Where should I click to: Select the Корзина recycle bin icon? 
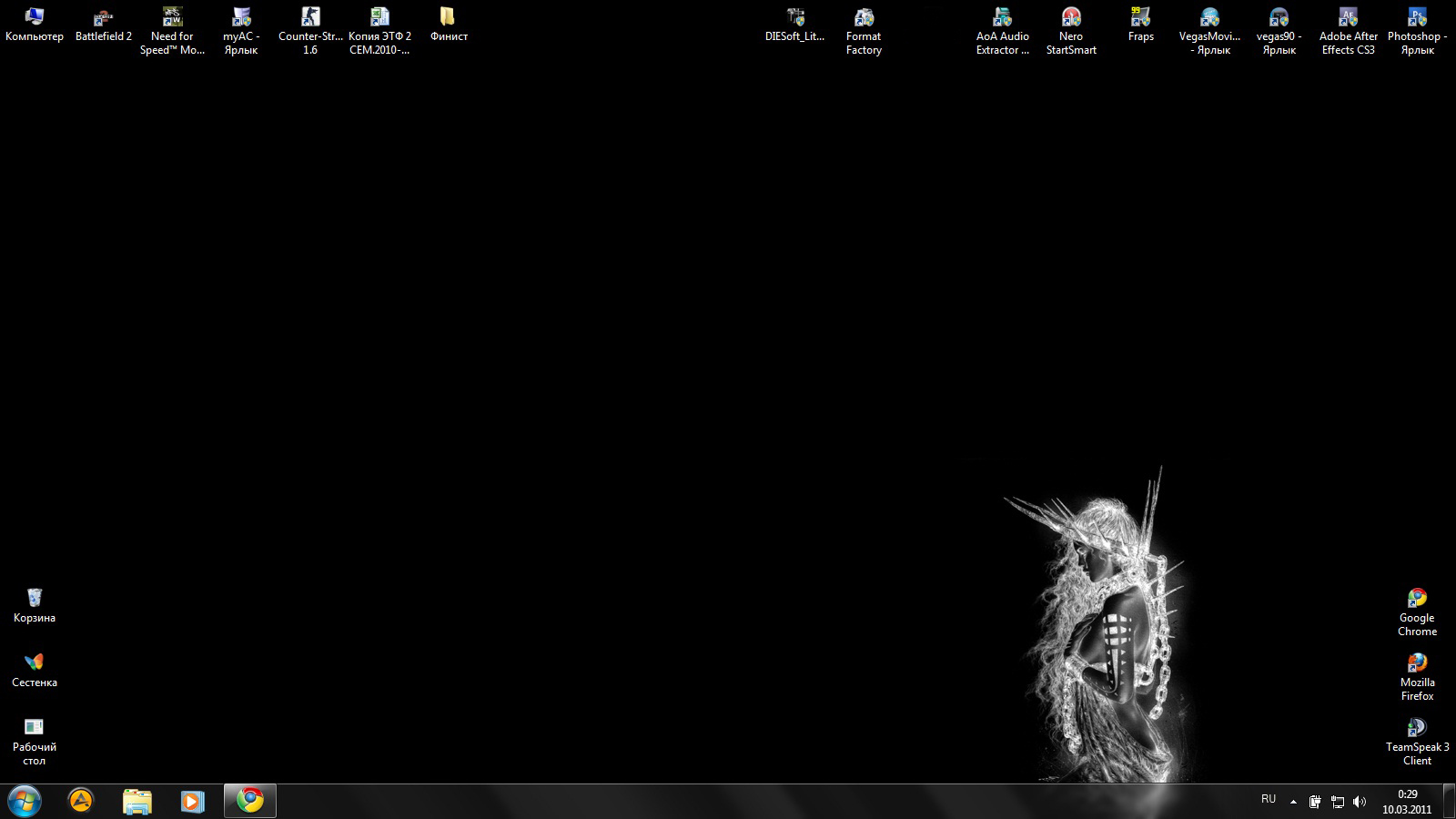coord(35,598)
